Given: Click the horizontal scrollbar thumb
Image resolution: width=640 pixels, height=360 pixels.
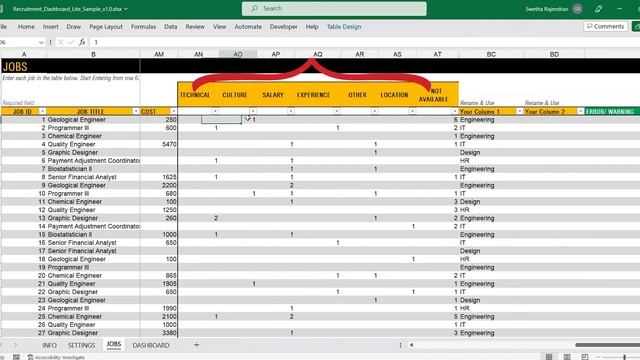Looking at the screenshot, I should (x=607, y=345).
